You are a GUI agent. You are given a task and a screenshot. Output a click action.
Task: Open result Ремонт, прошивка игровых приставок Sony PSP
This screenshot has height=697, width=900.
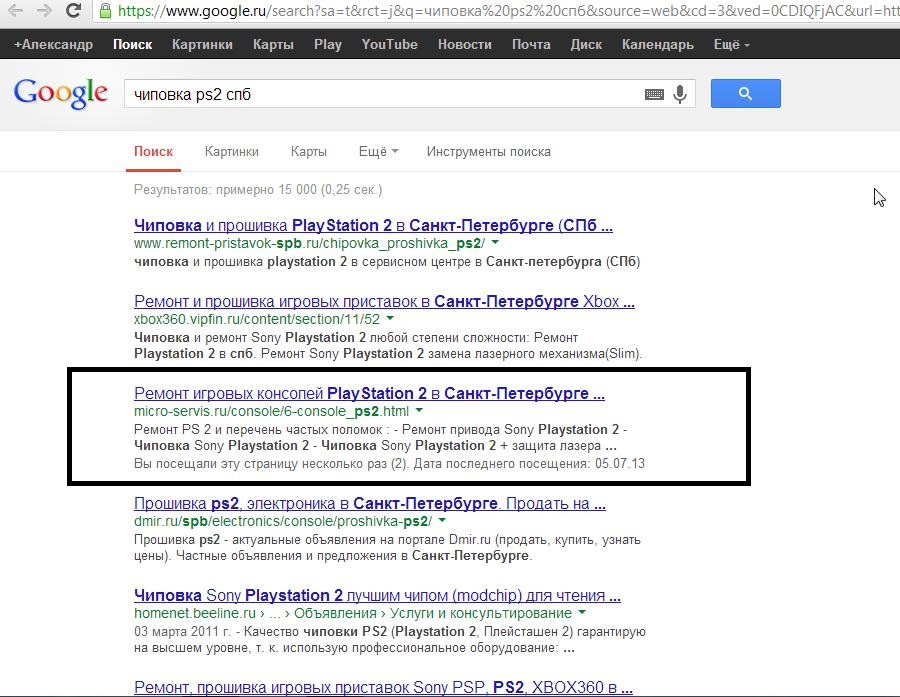click(383, 687)
